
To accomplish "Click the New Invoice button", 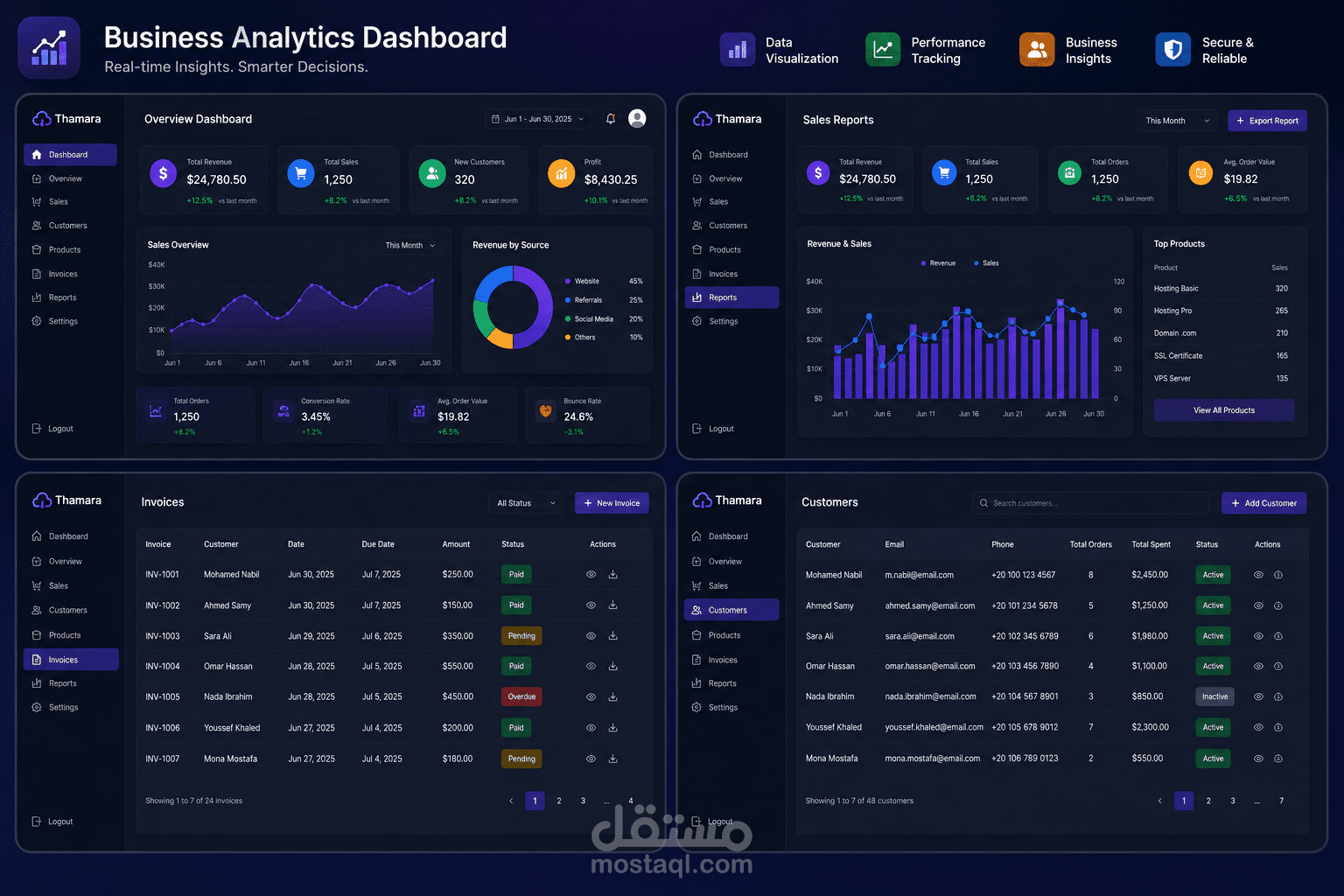I will (612, 503).
